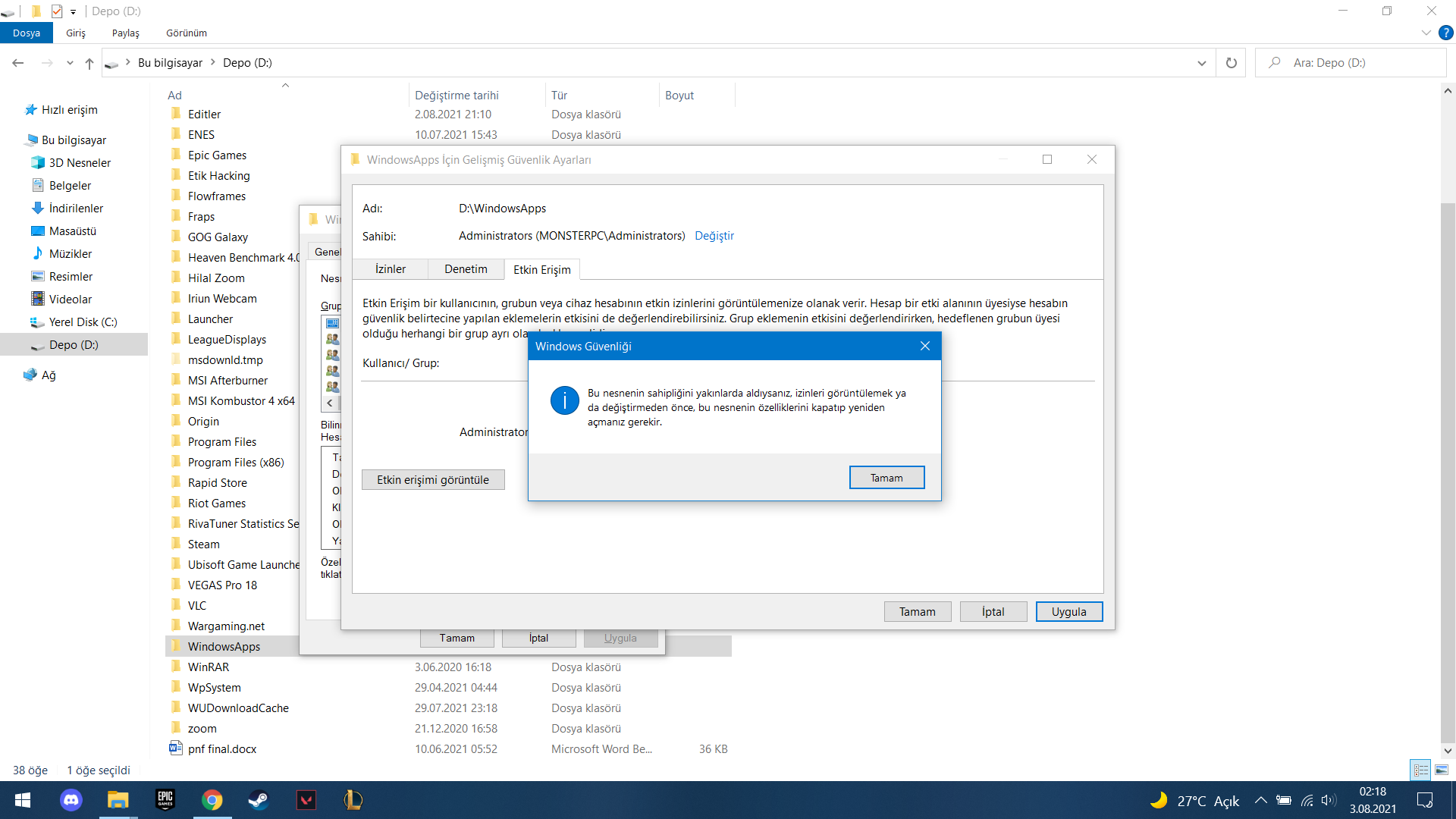The width and height of the screenshot is (1456, 819).
Task: Select Yerel Disk (C:) in the navigation pane
Action: pyautogui.click(x=83, y=322)
